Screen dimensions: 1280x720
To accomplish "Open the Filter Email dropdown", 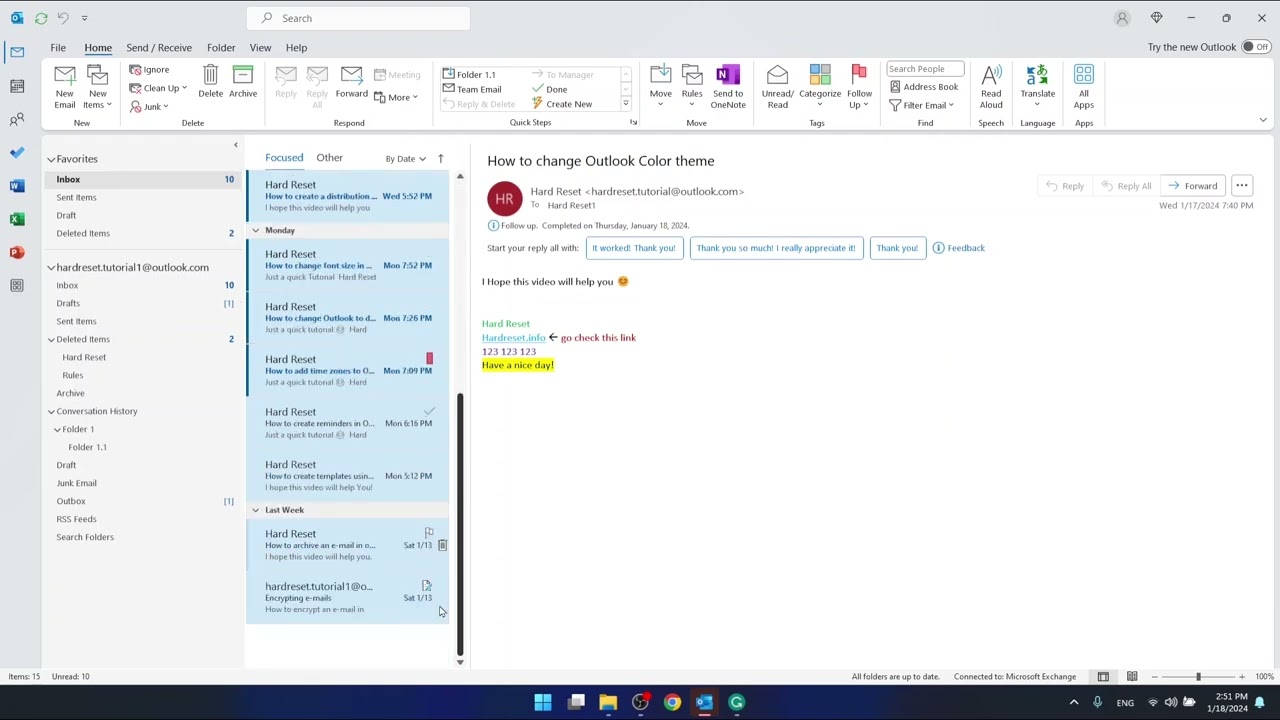I will [921, 105].
